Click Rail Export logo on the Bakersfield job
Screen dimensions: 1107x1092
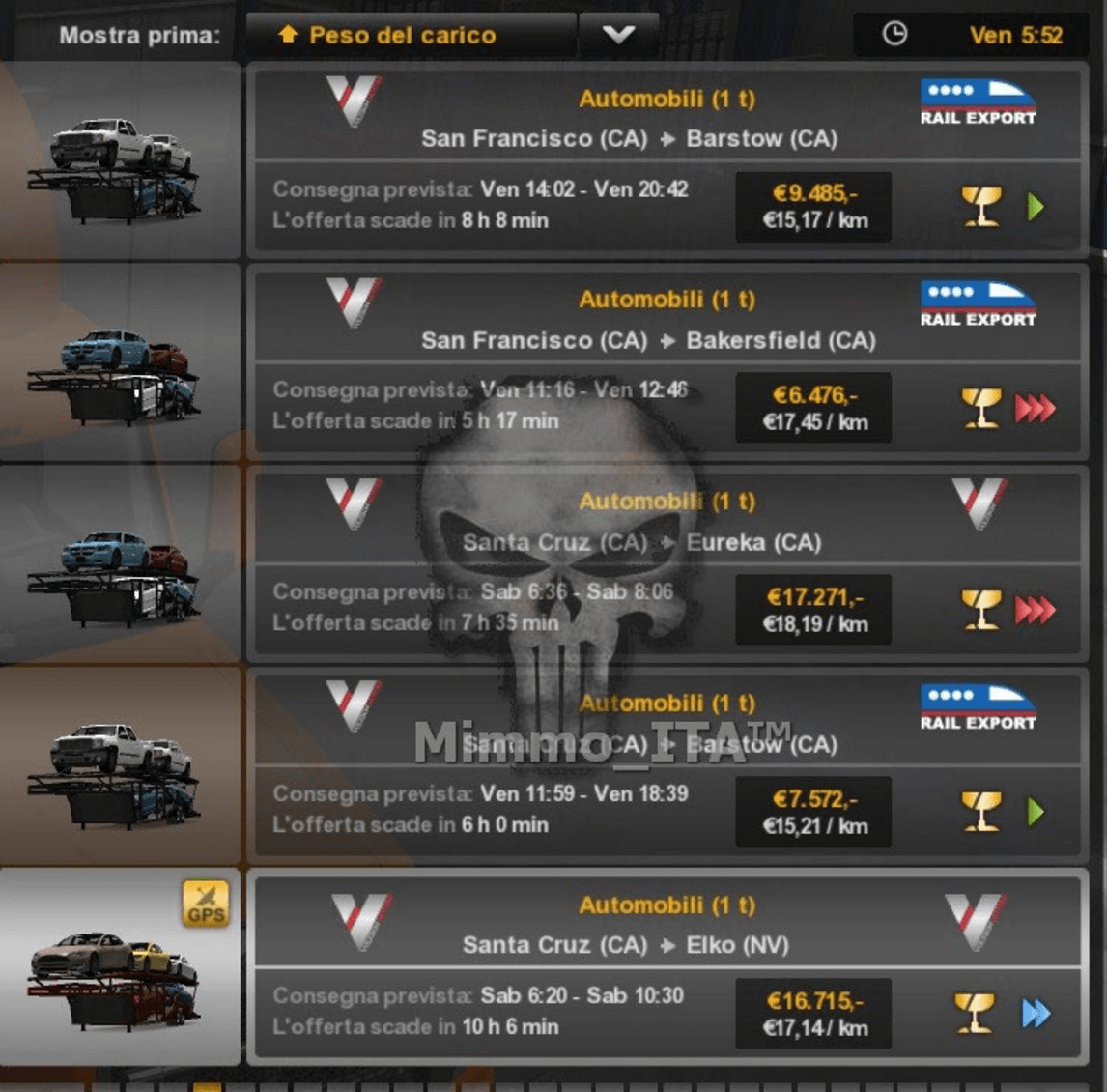click(x=978, y=303)
